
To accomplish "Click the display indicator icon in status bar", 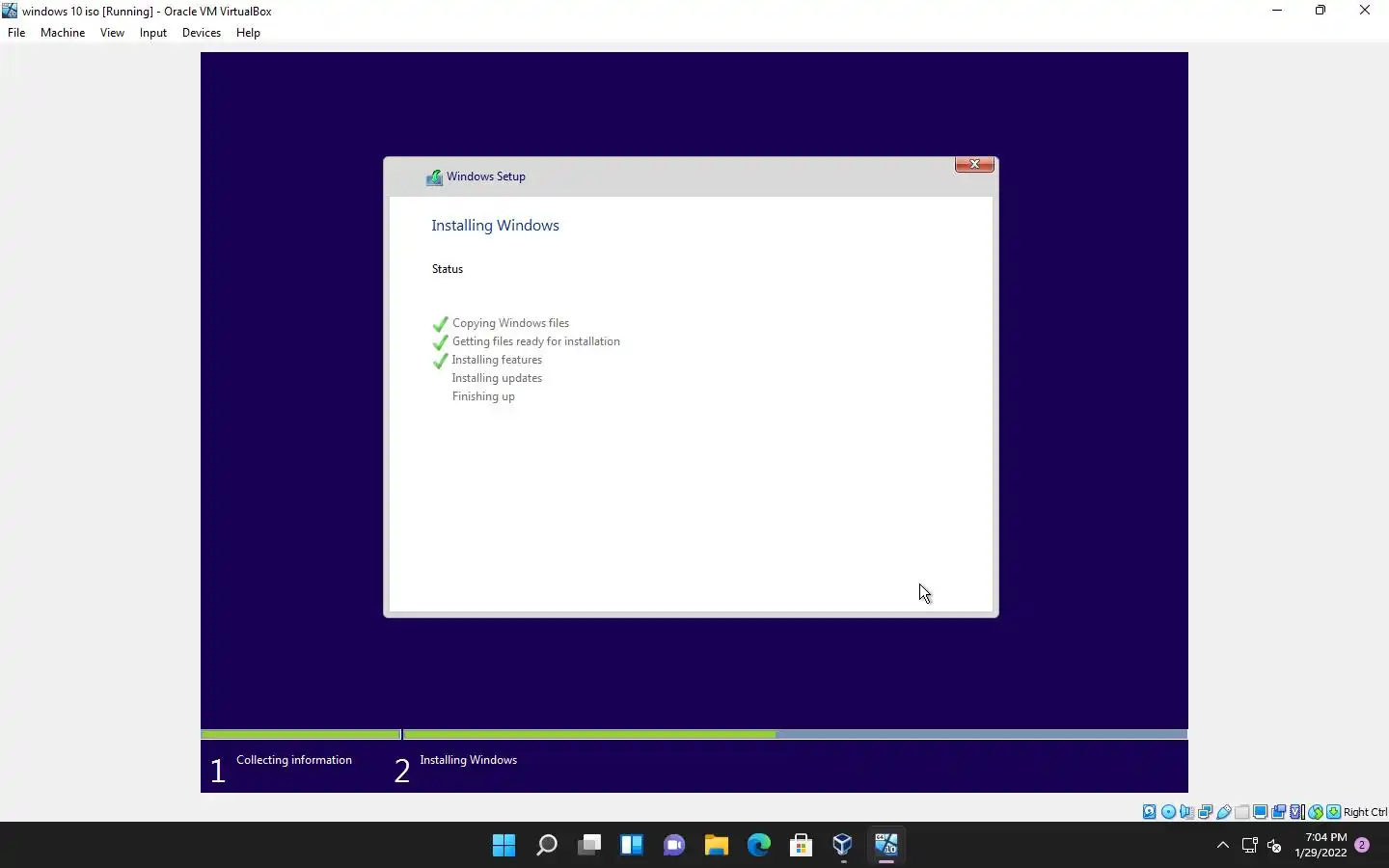I will point(1260,812).
